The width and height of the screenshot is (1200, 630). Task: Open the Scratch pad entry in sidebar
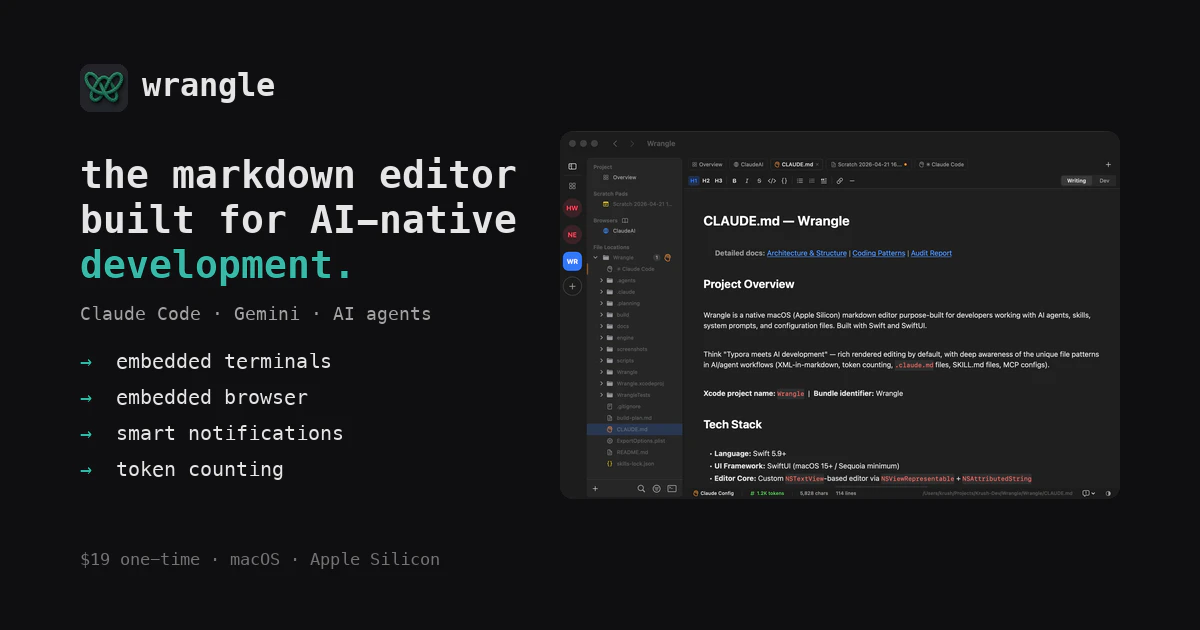point(635,204)
